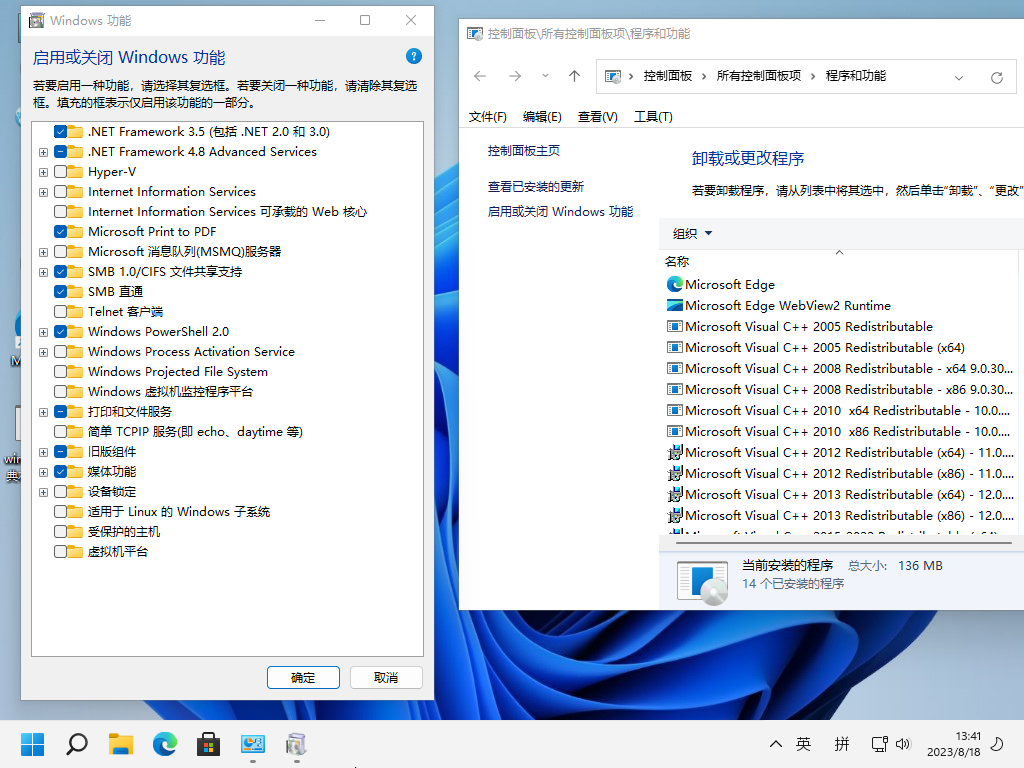The image size is (1024, 768).
Task: Select the Edge WebView2 Runtime icon
Action: tap(674, 306)
